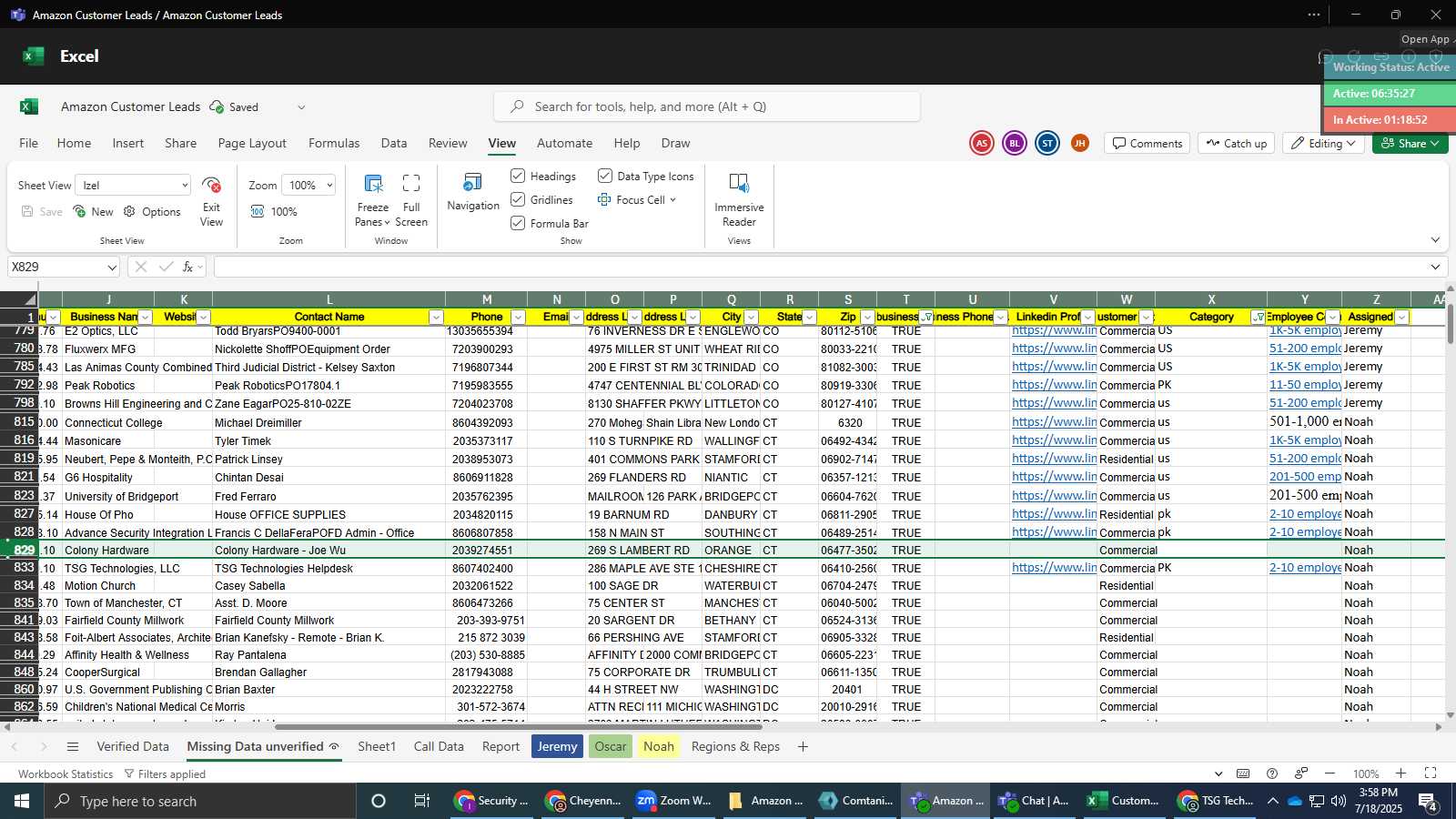Switch to the Verified Data sheet
The height and width of the screenshot is (819, 1456).
133,746
